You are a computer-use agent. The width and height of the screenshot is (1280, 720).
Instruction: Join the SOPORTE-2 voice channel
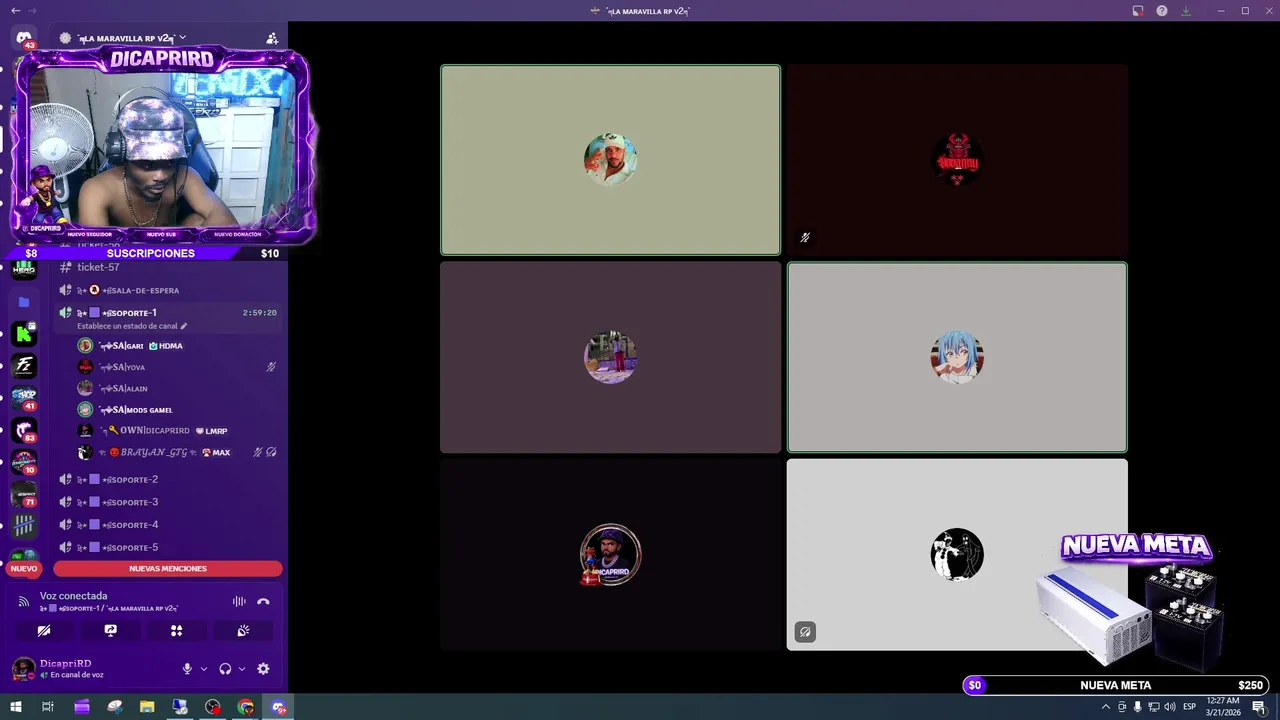pos(168,479)
